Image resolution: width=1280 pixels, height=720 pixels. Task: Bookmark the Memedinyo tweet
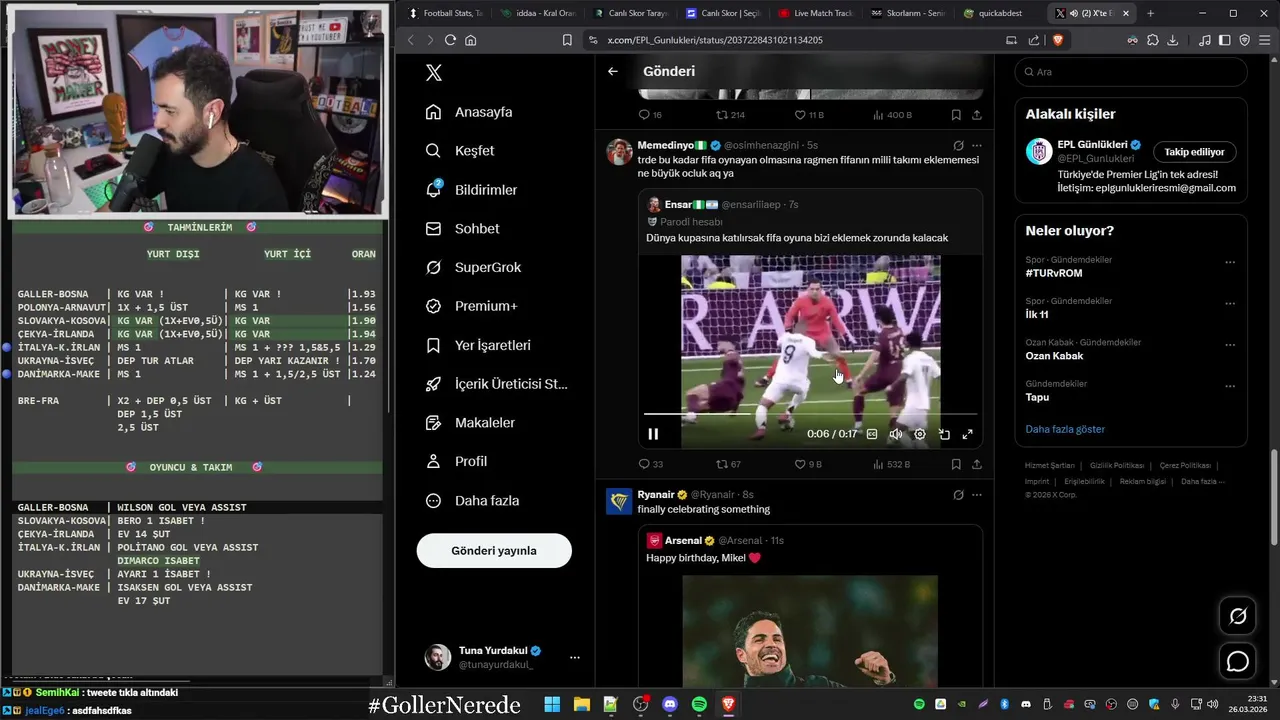click(956, 464)
